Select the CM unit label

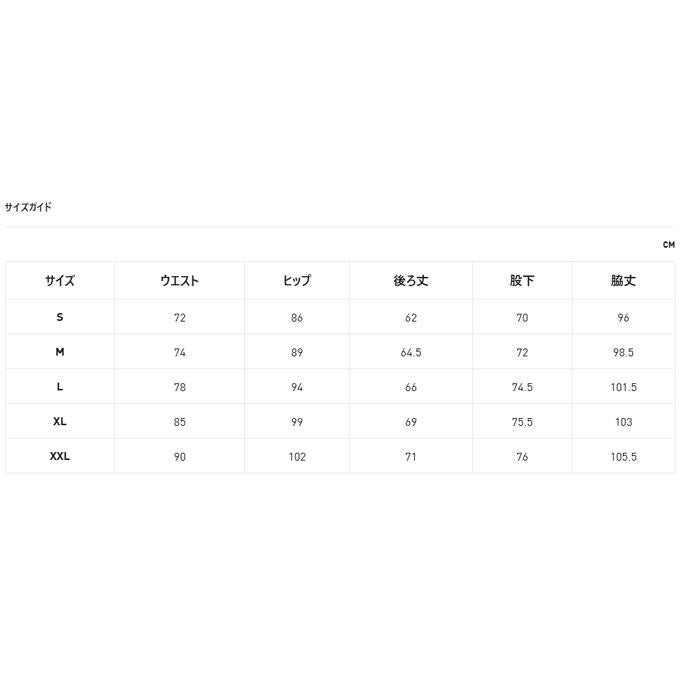668,245
